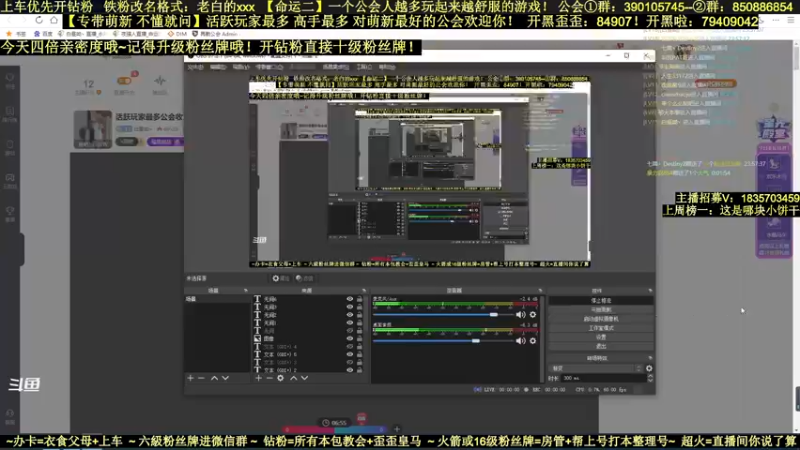Click browser refresh icon
The height and width of the screenshot is (450, 800).
[x=39, y=20]
